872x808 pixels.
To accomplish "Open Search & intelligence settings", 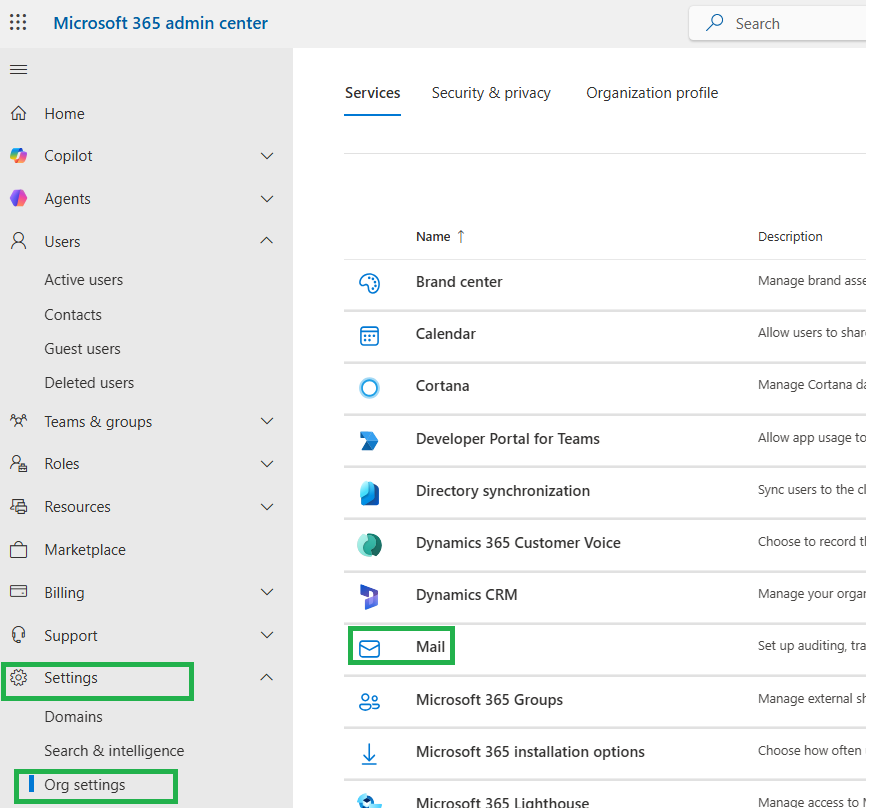I will pos(114,751).
